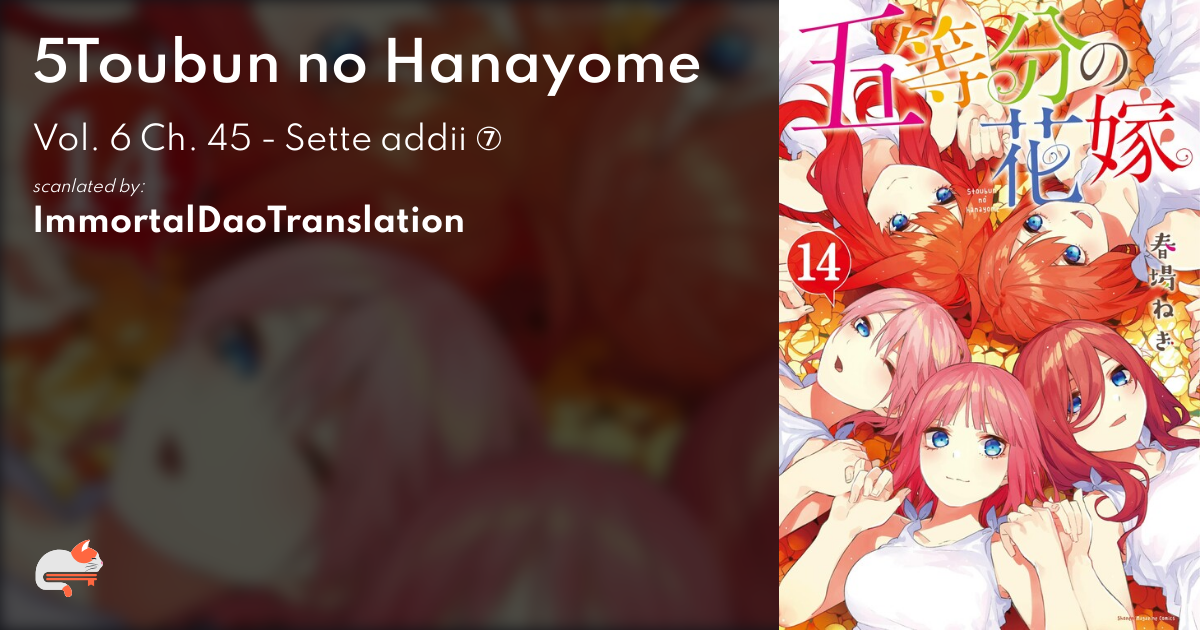Viewport: 1200px width, 630px height.
Task: Click the 'Vol. 6' volume label
Action: coord(82,140)
